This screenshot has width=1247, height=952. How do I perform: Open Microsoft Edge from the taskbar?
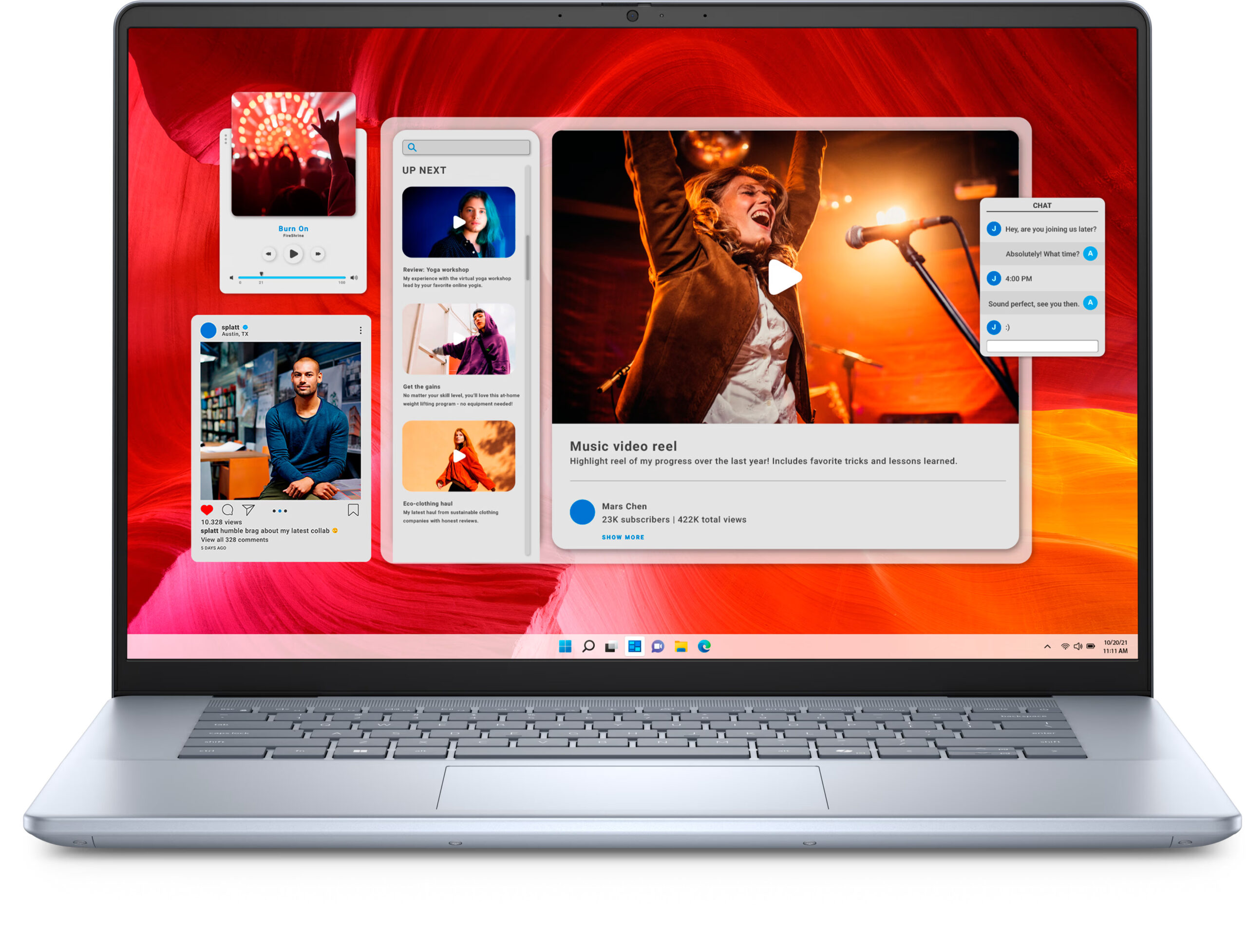click(x=704, y=647)
